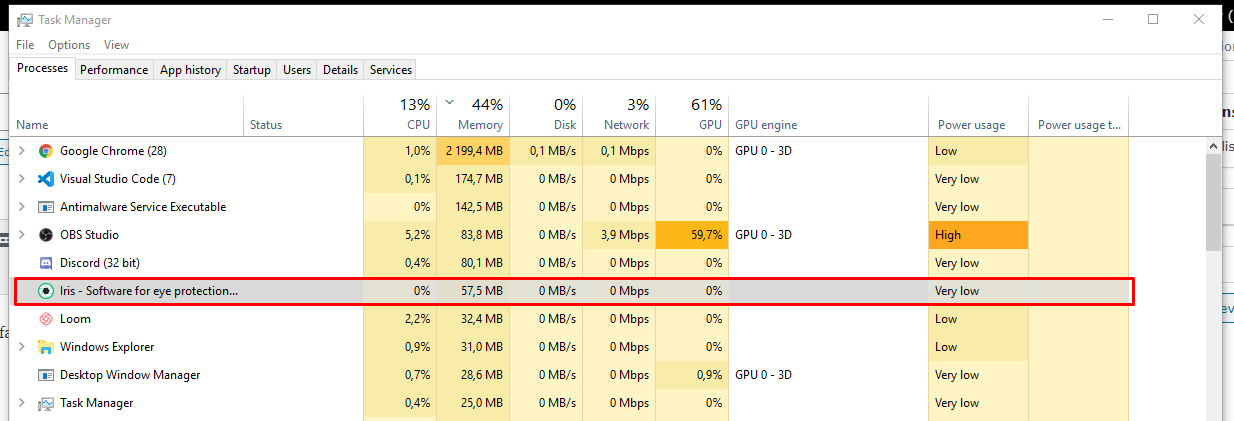
Task: Select the Windows Explorer process name
Action: 107,347
